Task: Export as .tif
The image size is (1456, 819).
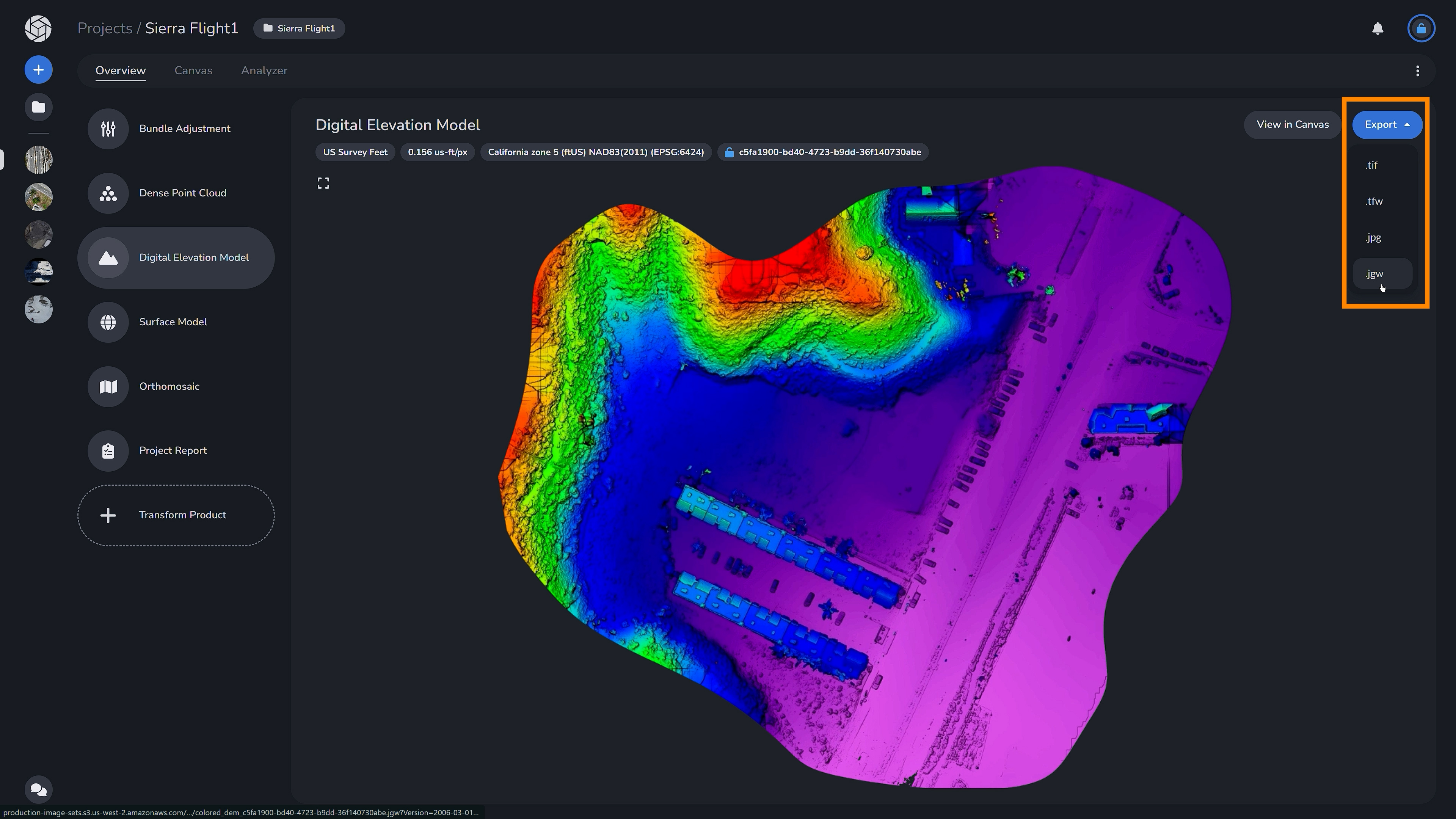Action: coord(1382,165)
